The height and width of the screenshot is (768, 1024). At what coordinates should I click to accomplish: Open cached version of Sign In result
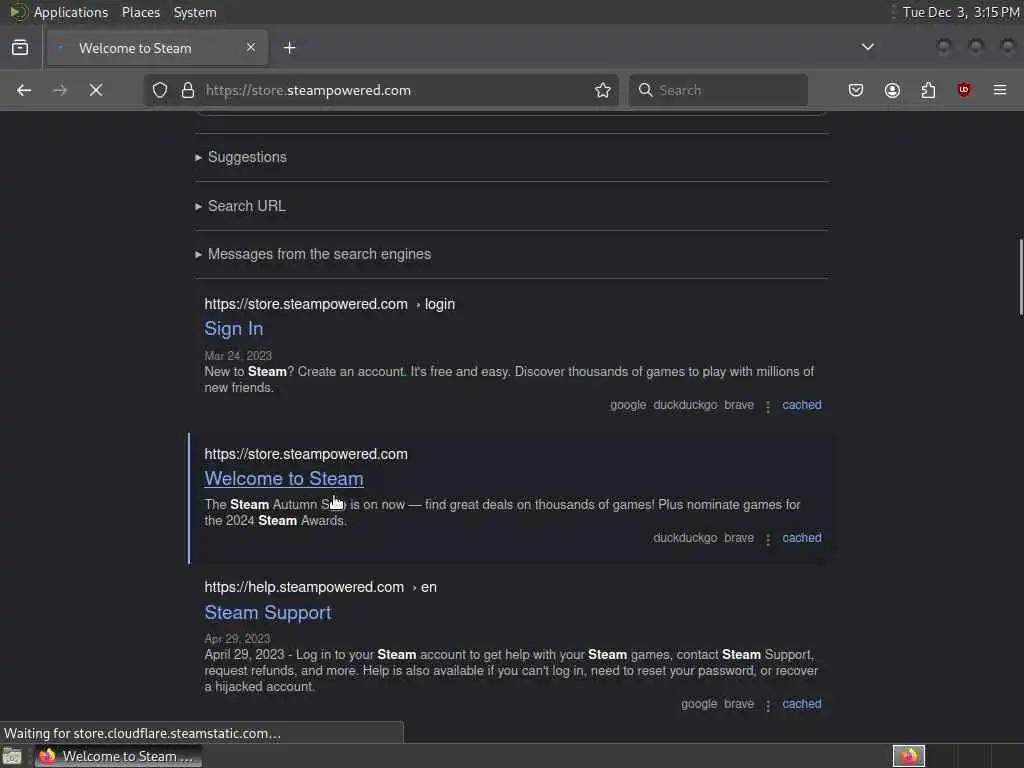pos(802,405)
